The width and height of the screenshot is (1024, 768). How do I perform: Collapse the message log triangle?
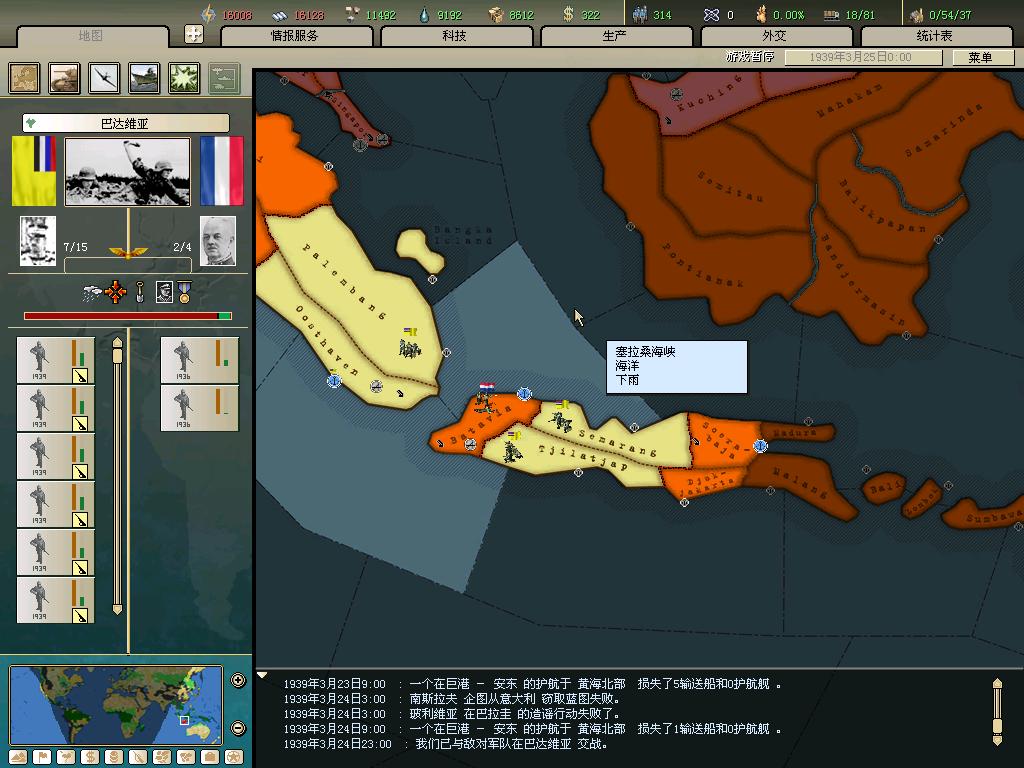point(262,675)
